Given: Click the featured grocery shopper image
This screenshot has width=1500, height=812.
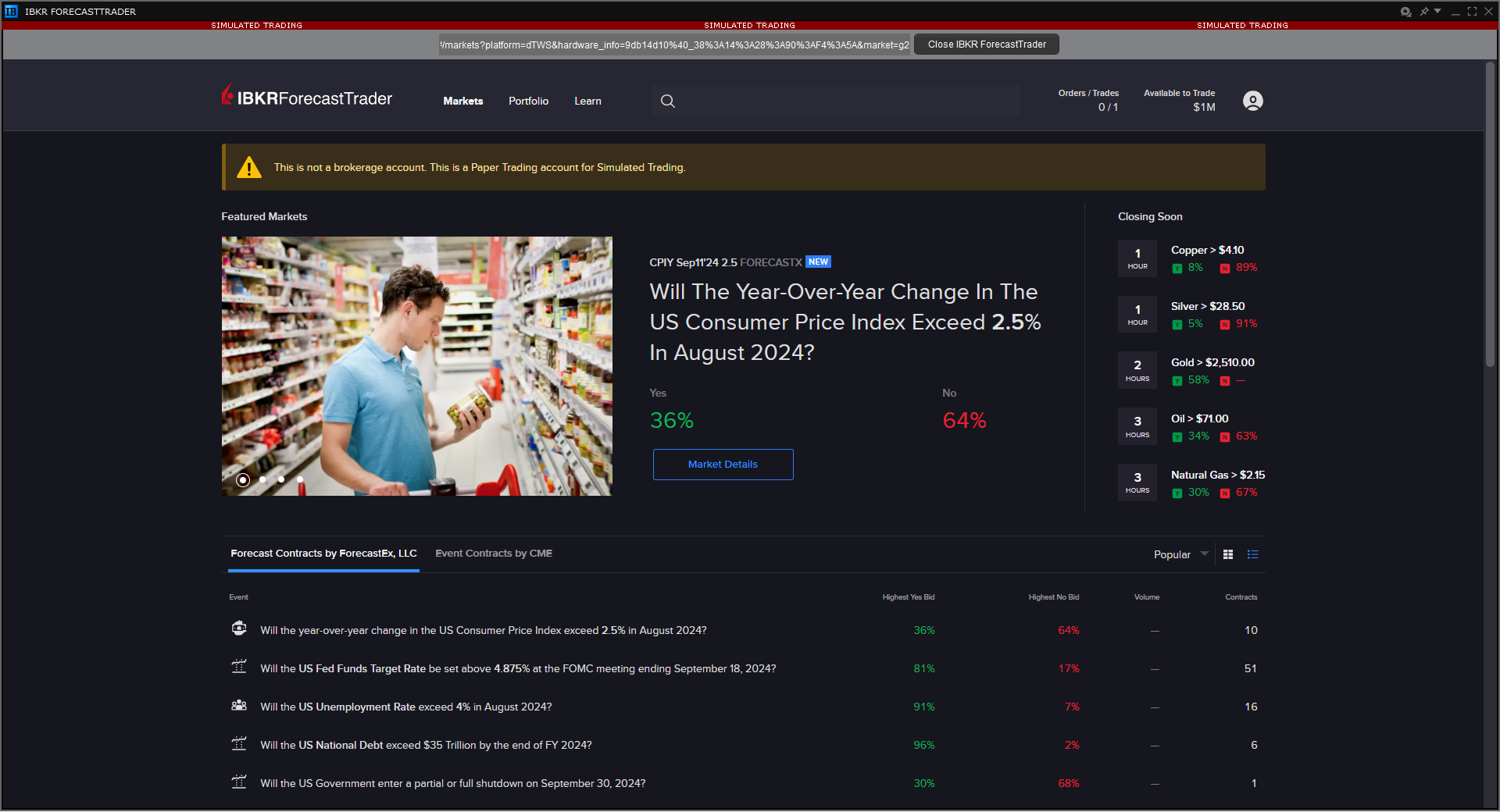Looking at the screenshot, I should [x=416, y=366].
